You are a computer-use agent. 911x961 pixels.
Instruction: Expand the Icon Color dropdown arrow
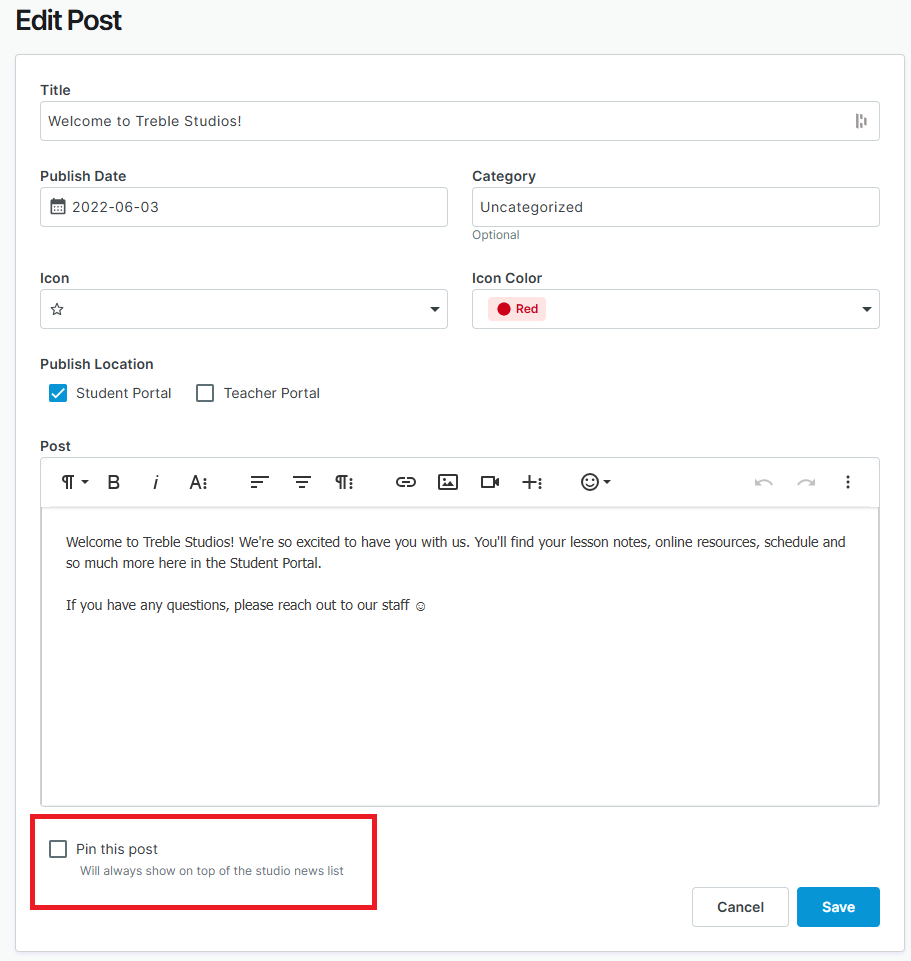[x=866, y=309]
